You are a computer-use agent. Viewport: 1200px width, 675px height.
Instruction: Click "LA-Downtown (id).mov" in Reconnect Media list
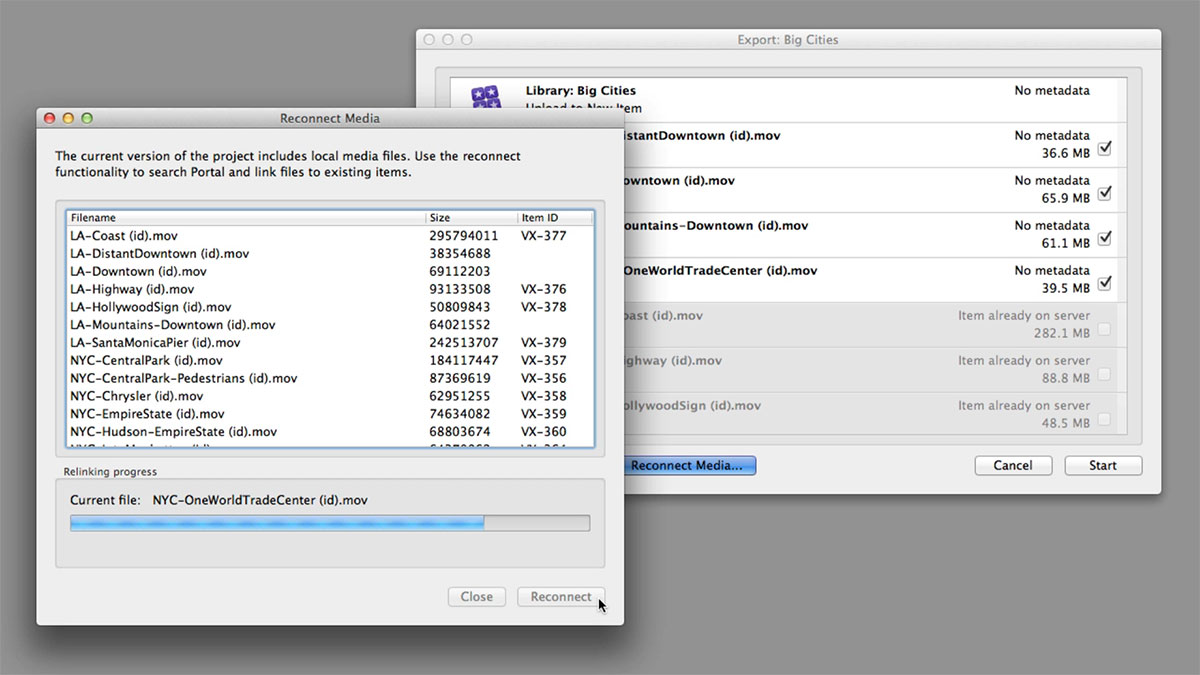pyautogui.click(x=138, y=272)
